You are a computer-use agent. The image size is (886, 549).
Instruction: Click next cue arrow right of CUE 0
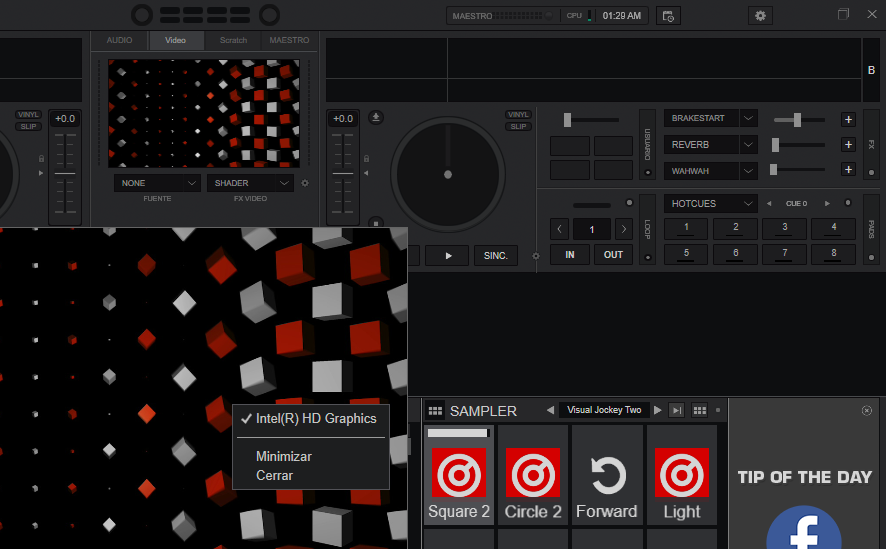point(827,203)
